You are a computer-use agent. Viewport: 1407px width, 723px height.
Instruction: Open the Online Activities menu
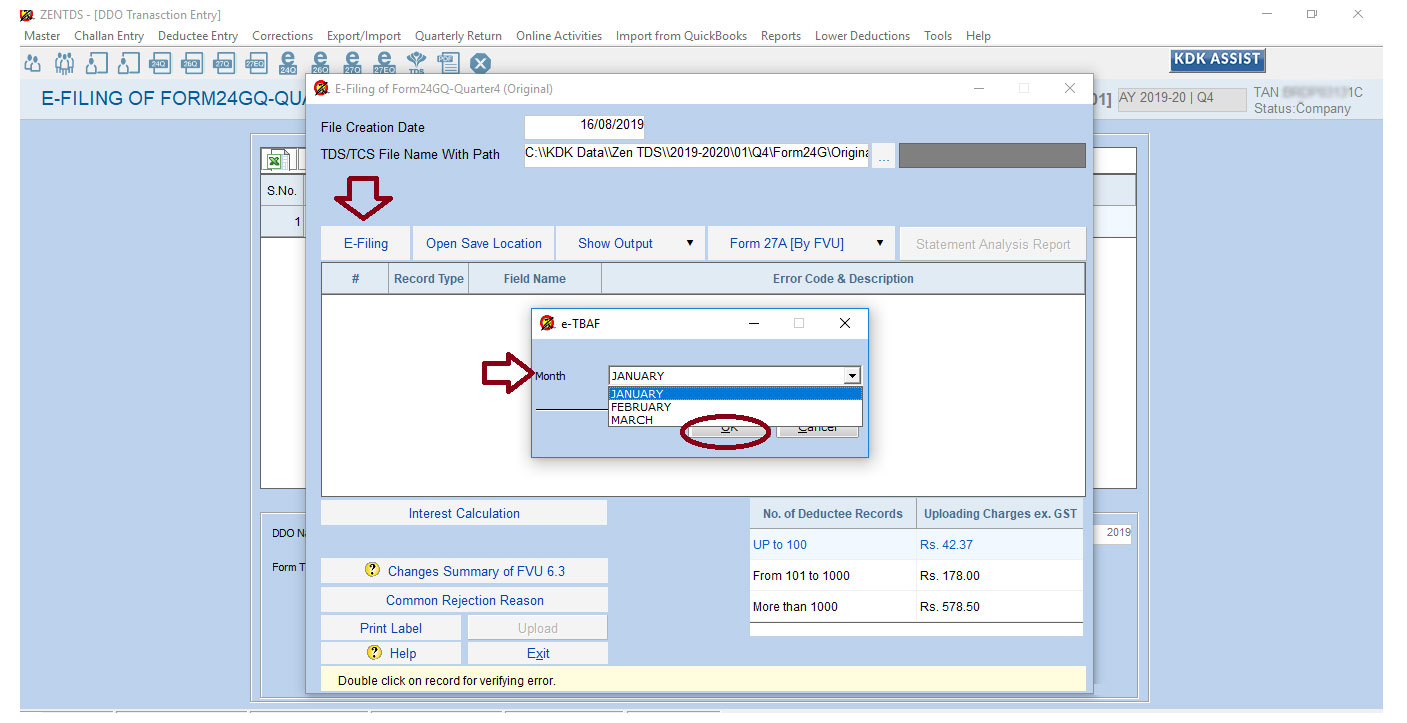tap(559, 36)
